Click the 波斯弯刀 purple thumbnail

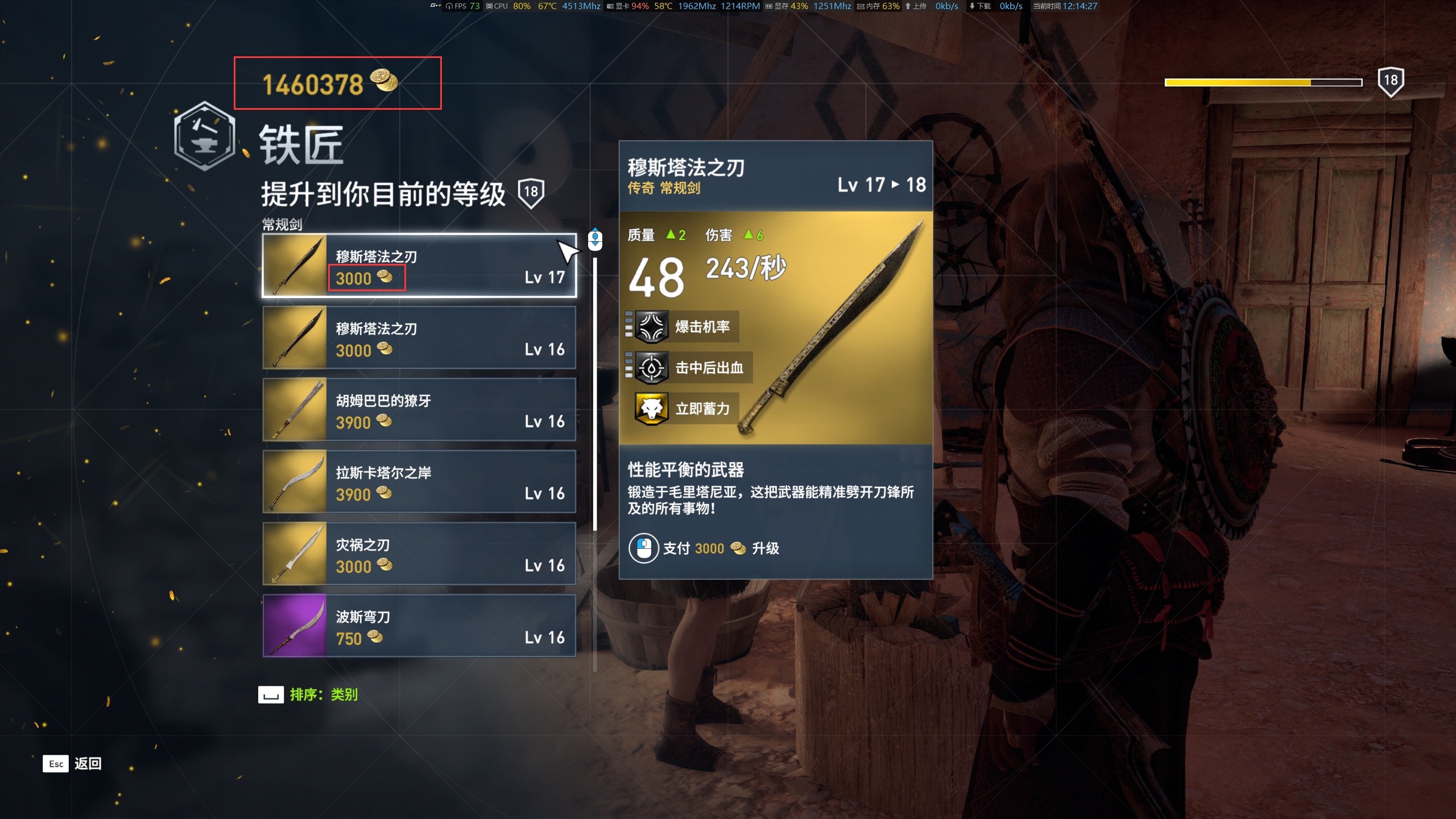[x=295, y=626]
